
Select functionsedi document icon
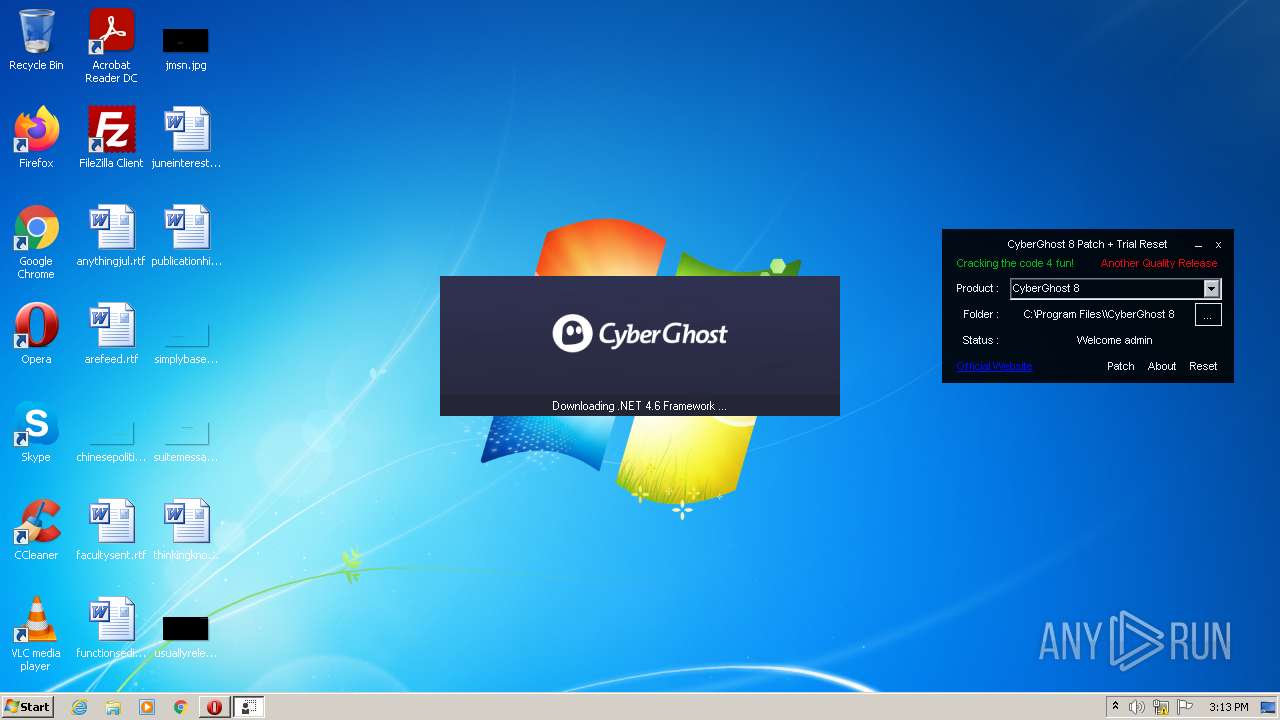[x=111, y=627]
